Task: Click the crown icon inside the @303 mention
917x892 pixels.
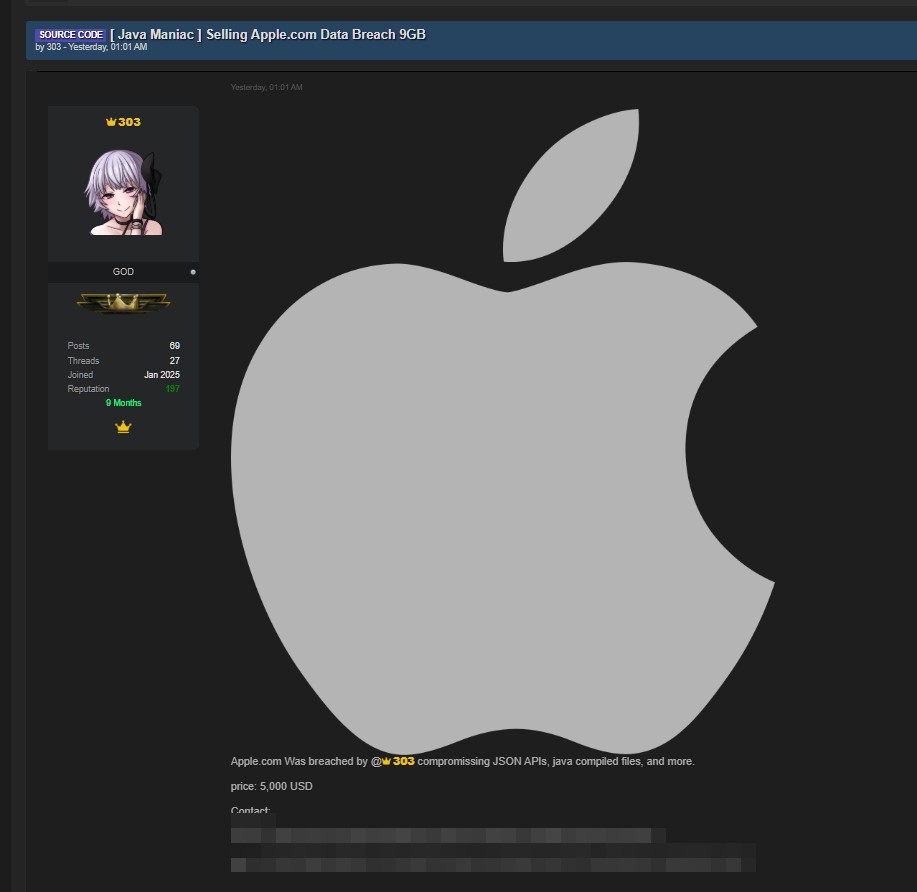Action: point(386,762)
